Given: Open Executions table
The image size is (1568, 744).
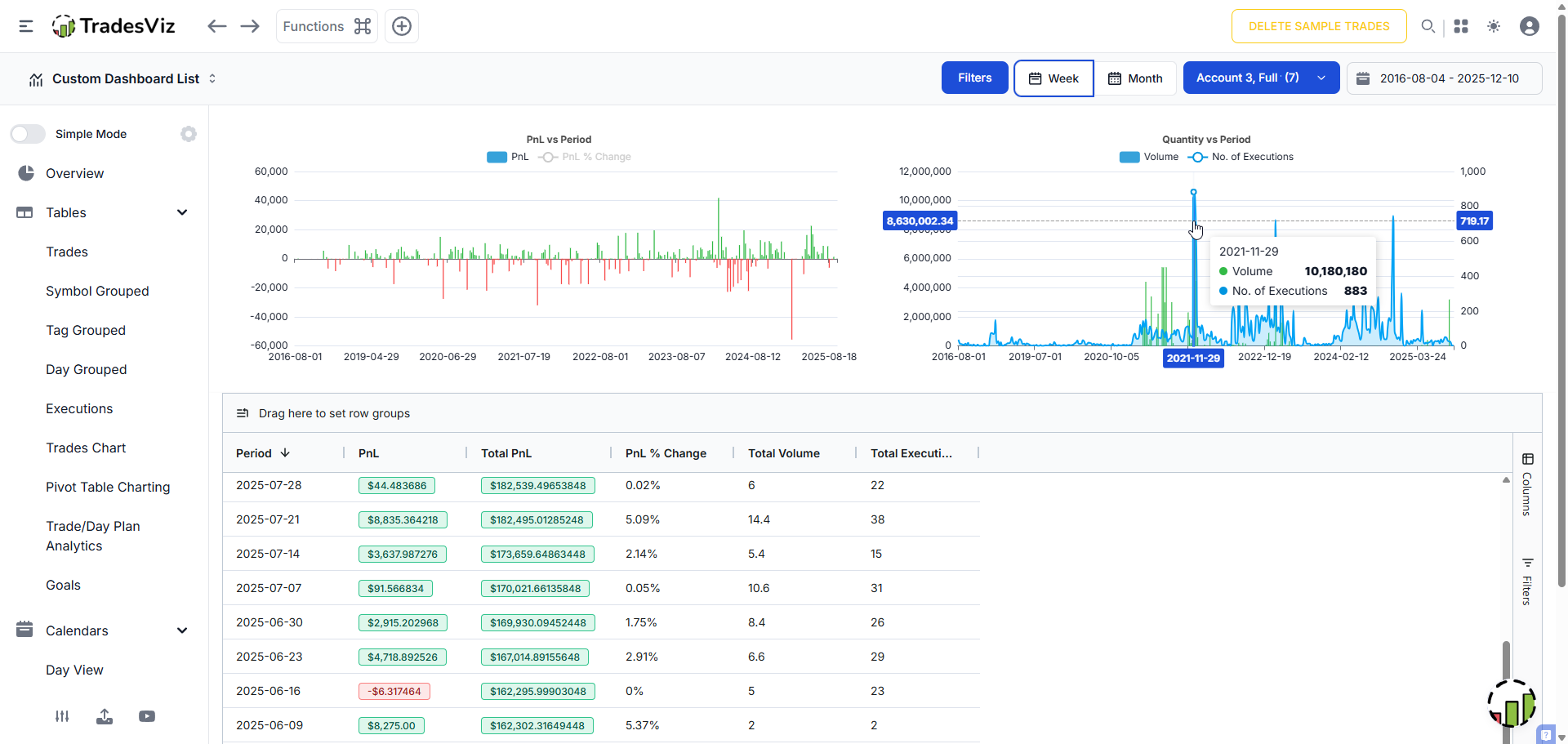Looking at the screenshot, I should tap(79, 408).
